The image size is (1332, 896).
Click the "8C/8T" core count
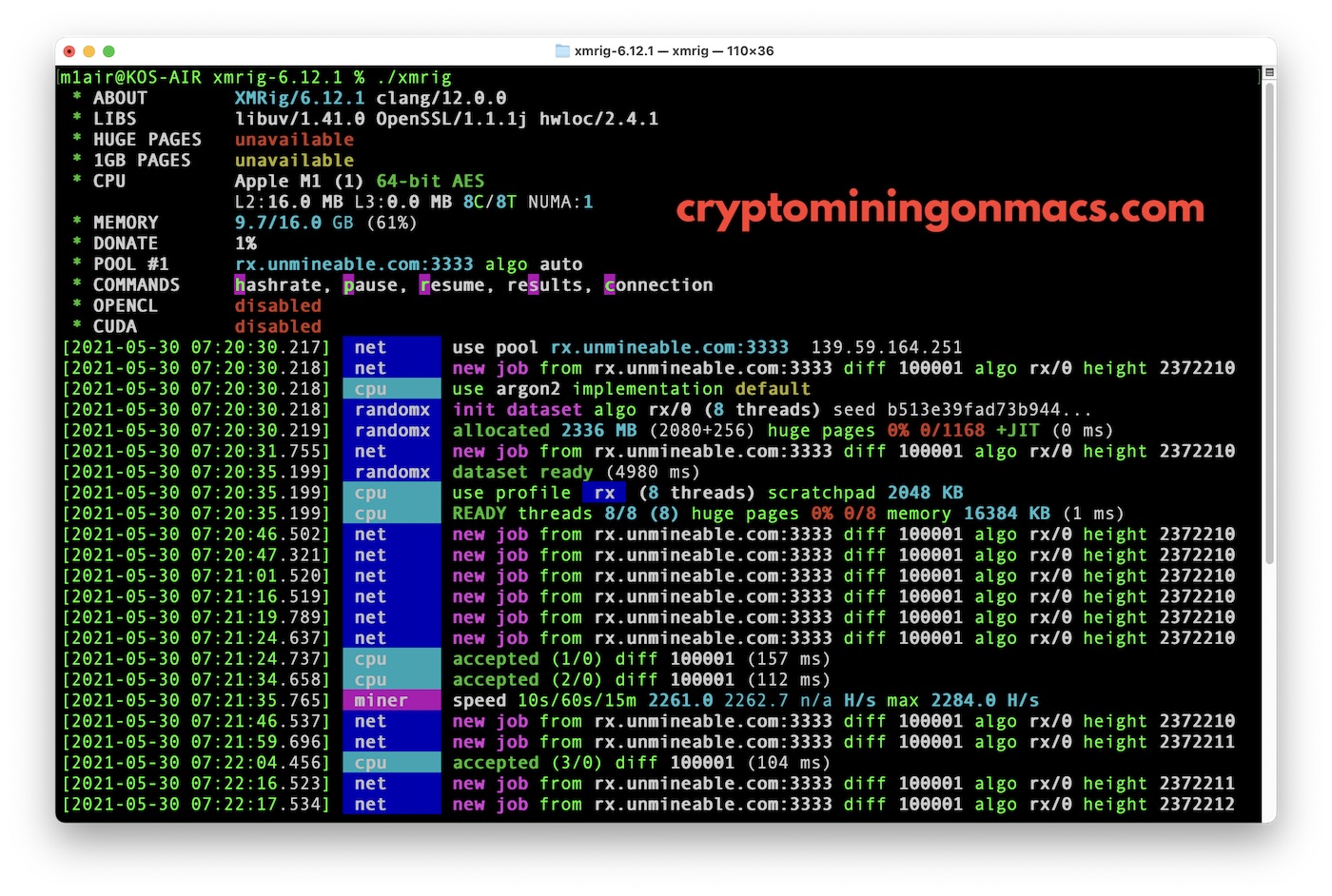[x=490, y=202]
